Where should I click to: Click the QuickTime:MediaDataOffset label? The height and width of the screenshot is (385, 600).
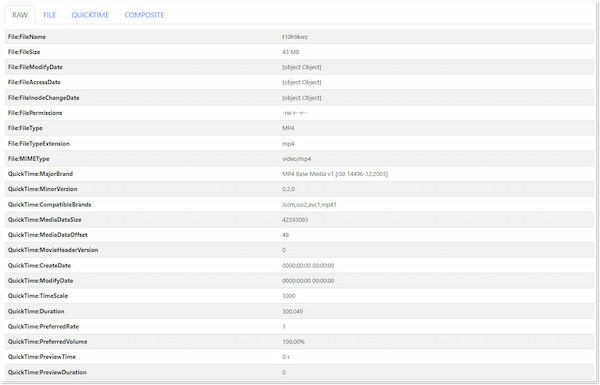[48, 235]
